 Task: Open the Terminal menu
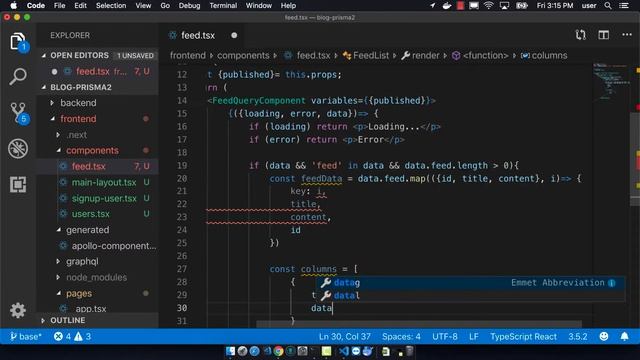click(x=223, y=6)
